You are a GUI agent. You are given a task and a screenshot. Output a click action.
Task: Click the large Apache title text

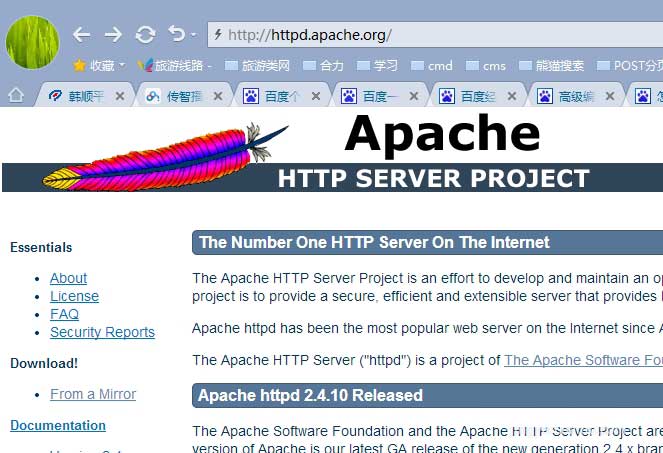[442, 134]
